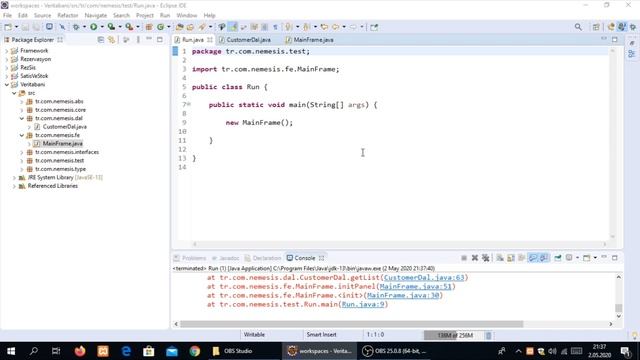Click the Terminate stop icon in Console
Screen dimensions: 640x360
click(464, 258)
